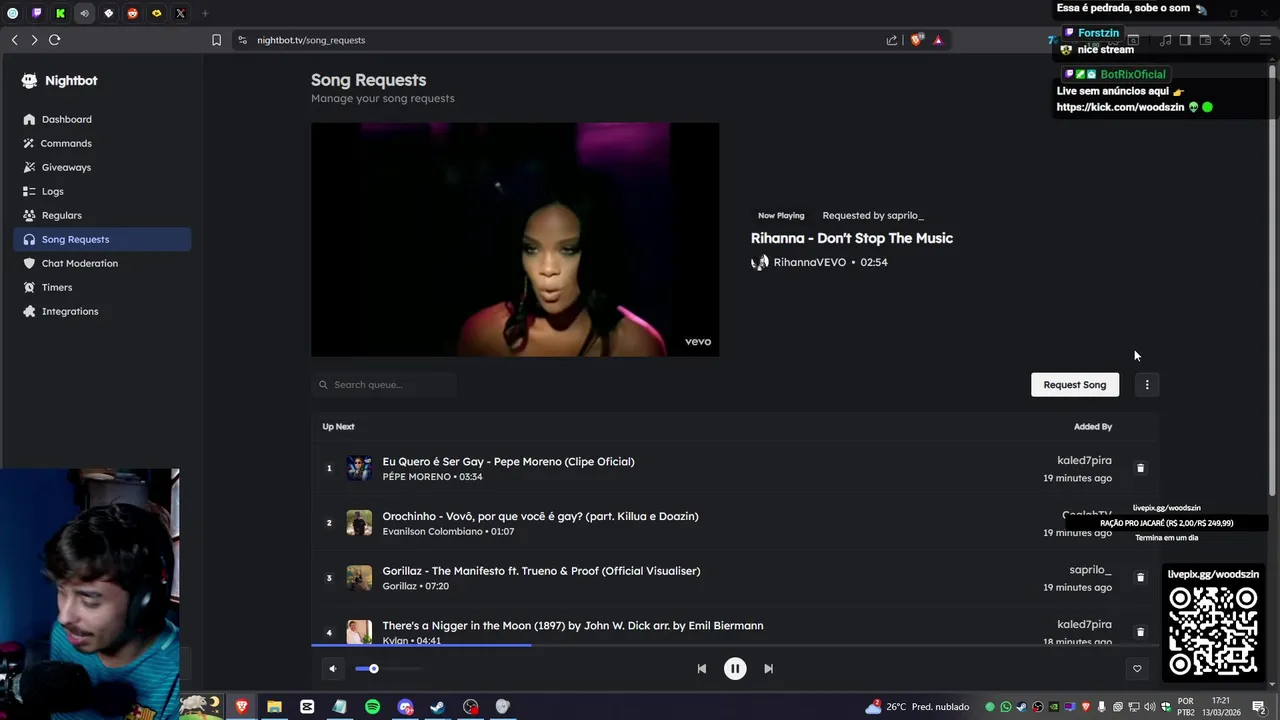Pause the current song

735,669
